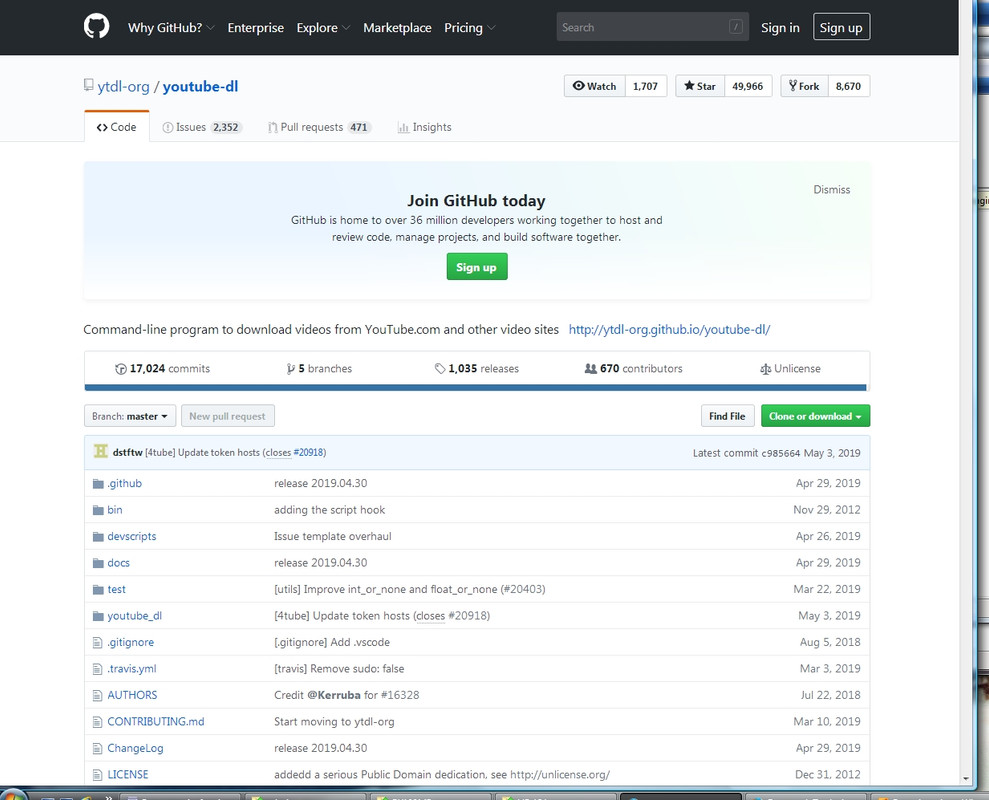
Task: Click the "adding the script hook" commit message
Action: click(x=329, y=510)
